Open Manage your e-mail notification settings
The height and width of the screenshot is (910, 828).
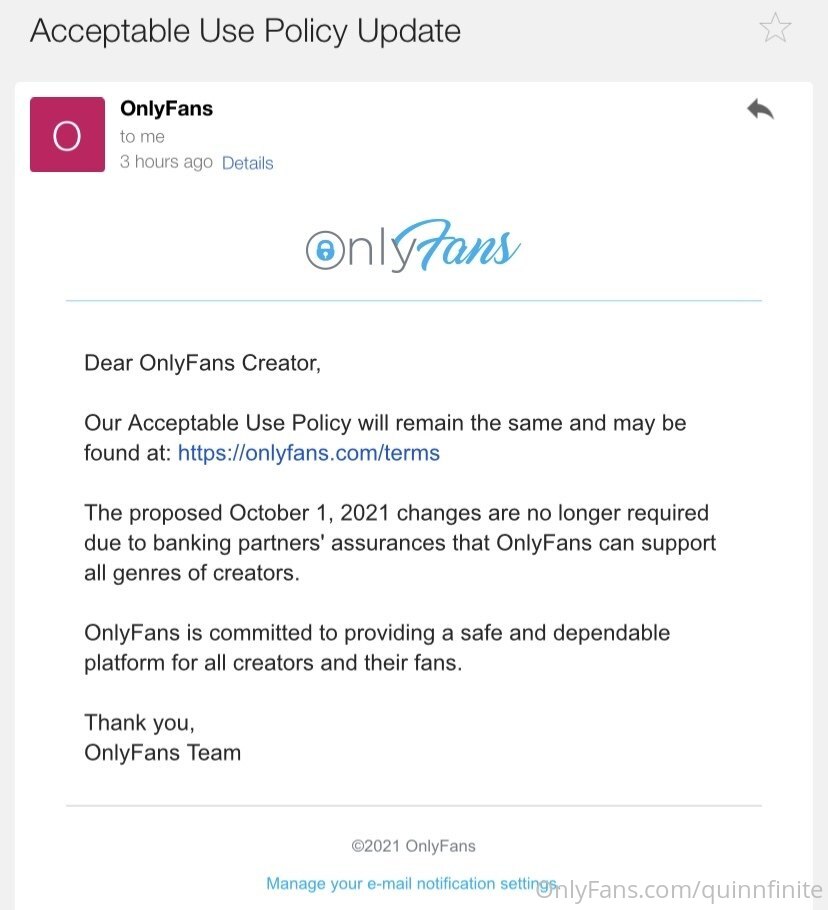411,884
